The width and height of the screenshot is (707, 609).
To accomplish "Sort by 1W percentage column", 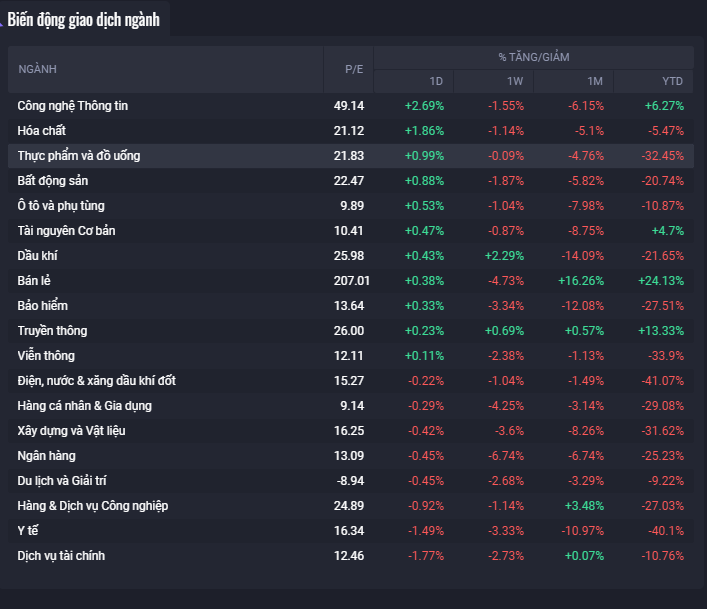I will coord(514,81).
